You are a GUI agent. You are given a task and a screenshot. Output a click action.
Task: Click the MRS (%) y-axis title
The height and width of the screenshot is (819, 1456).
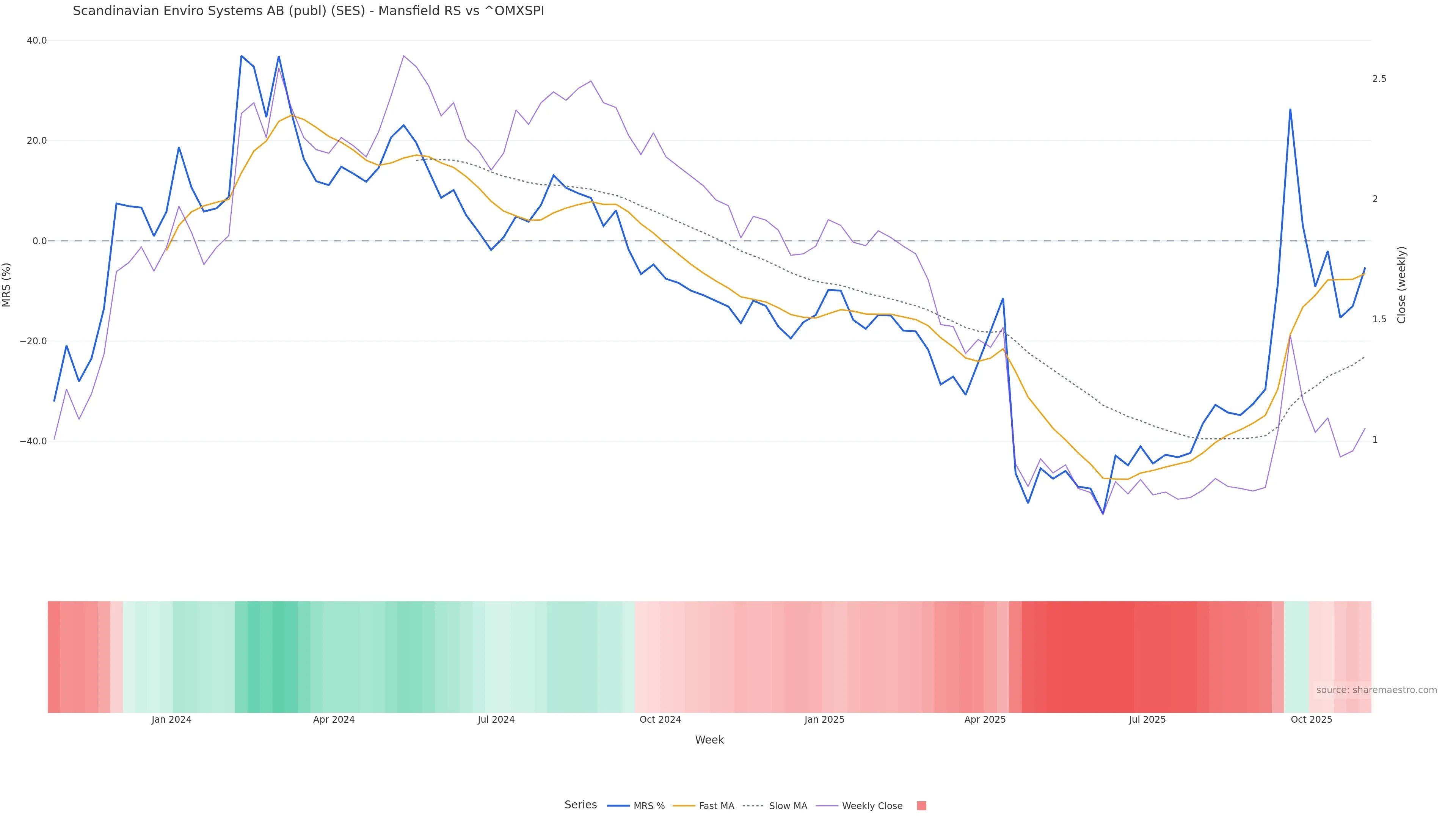[7, 284]
